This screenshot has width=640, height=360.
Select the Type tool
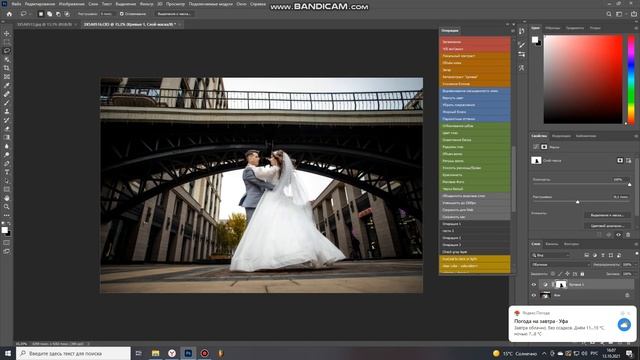click(7, 172)
